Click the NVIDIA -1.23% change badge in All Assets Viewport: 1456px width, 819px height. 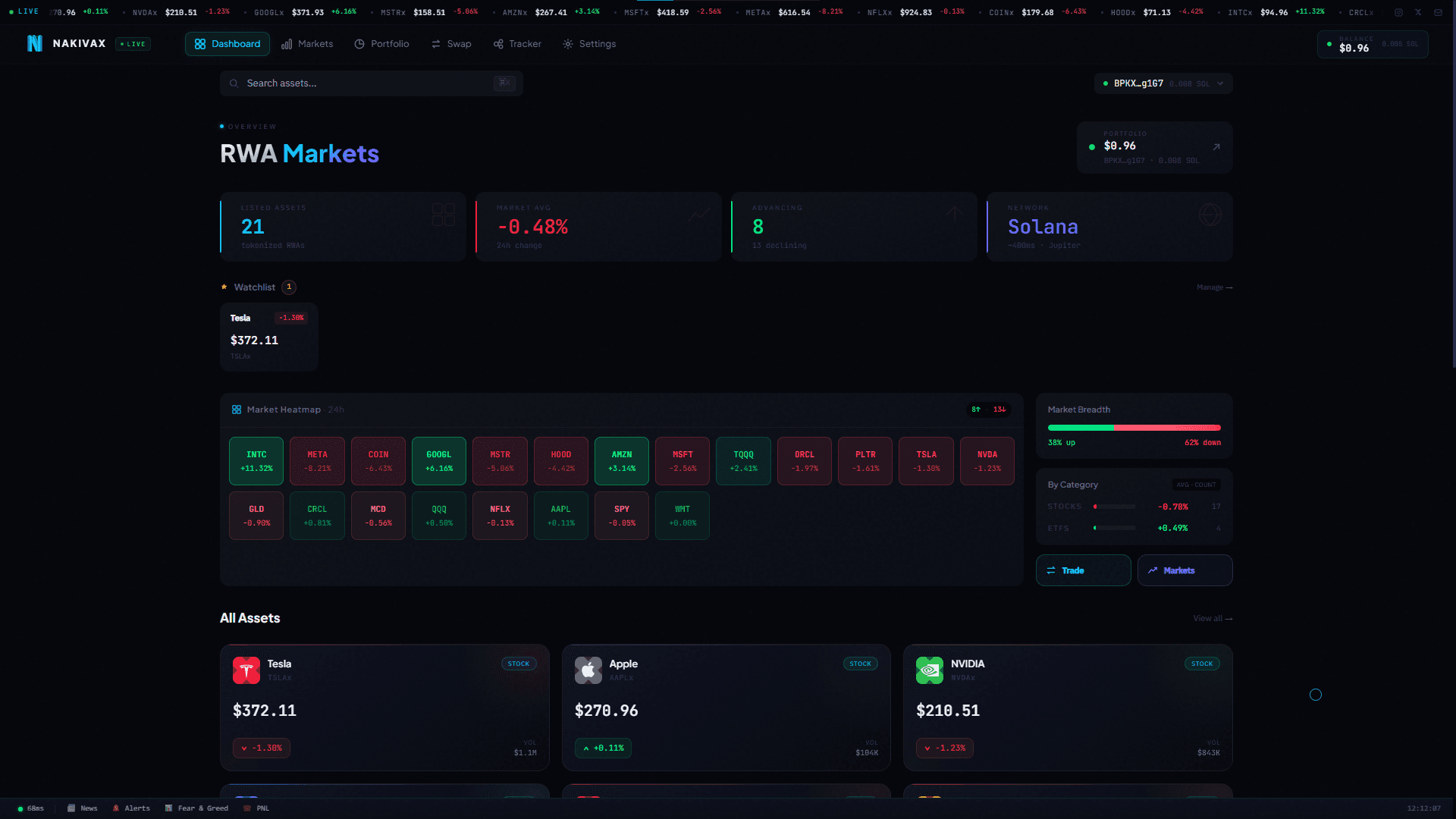point(945,748)
